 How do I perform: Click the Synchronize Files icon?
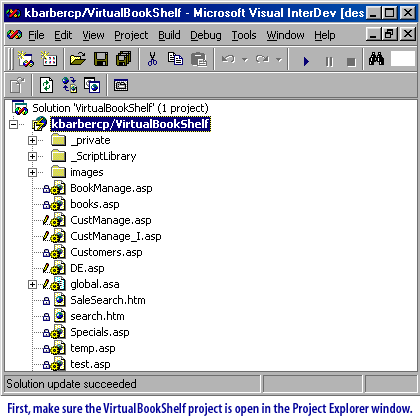[70, 85]
